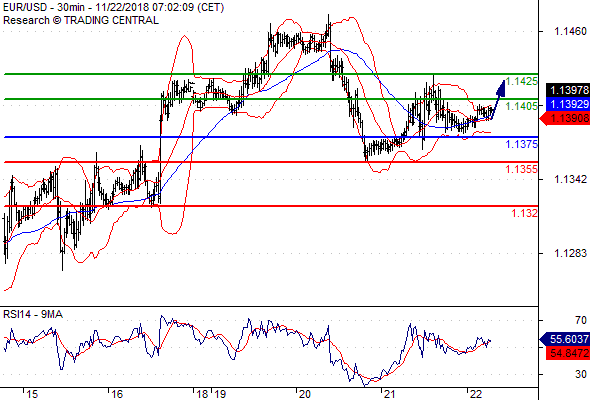Click the Research © TRADING CENTRAL credit
Screen dimensions: 590x400
(x=81, y=20)
